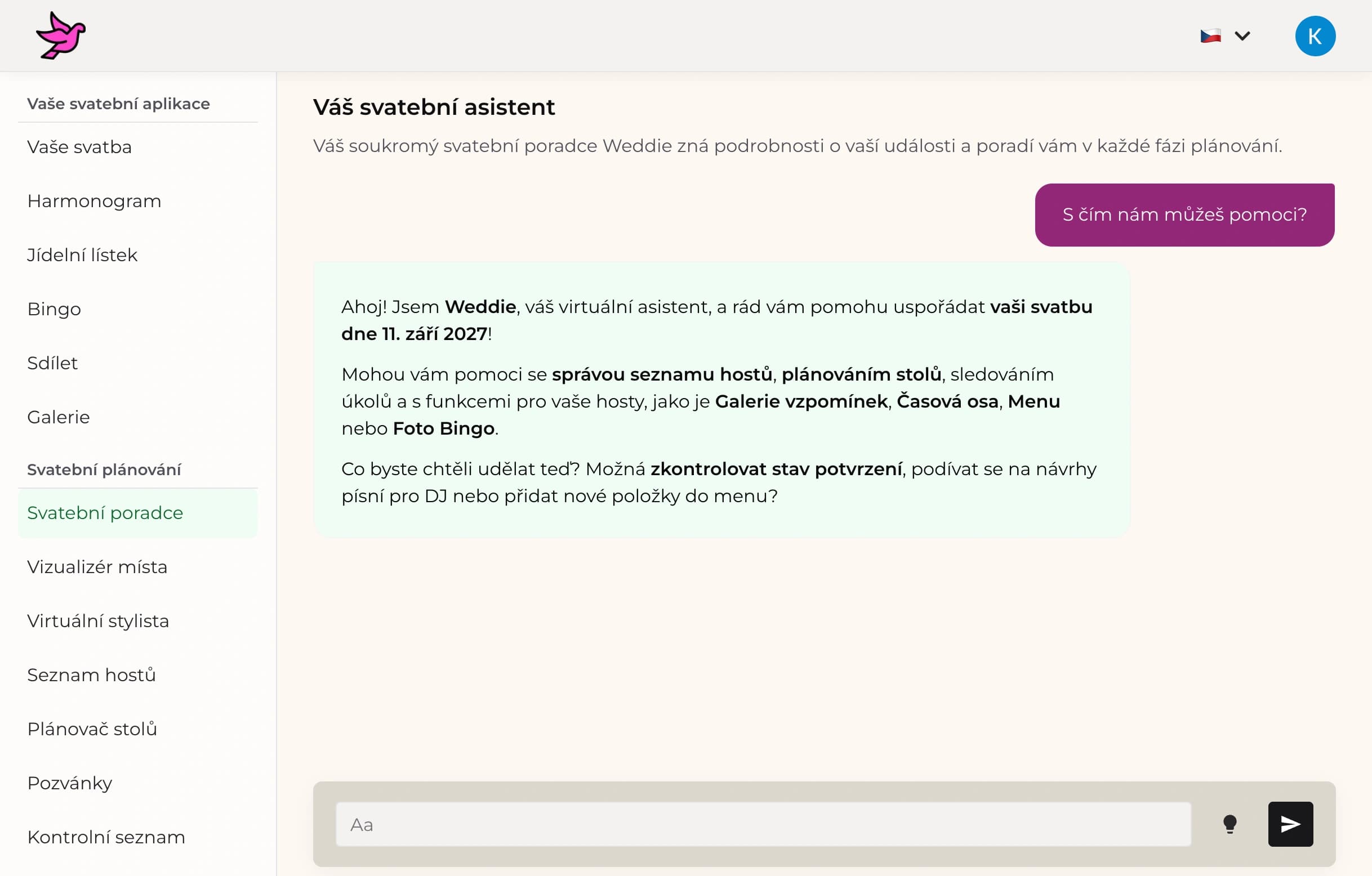Click the user avatar marked K
Viewport: 1372px width, 876px height.
point(1315,35)
